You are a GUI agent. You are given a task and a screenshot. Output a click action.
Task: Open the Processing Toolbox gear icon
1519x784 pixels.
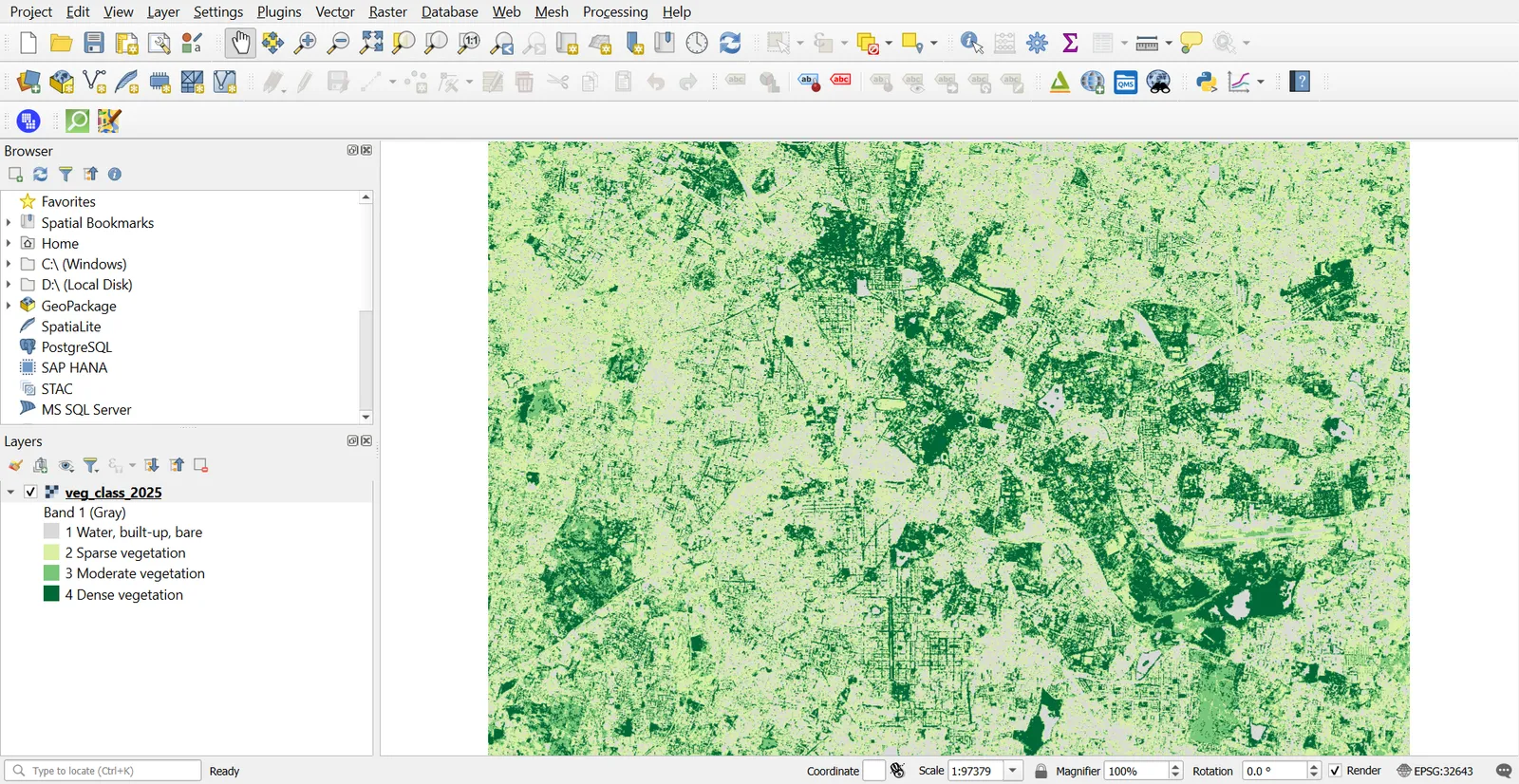point(1038,43)
